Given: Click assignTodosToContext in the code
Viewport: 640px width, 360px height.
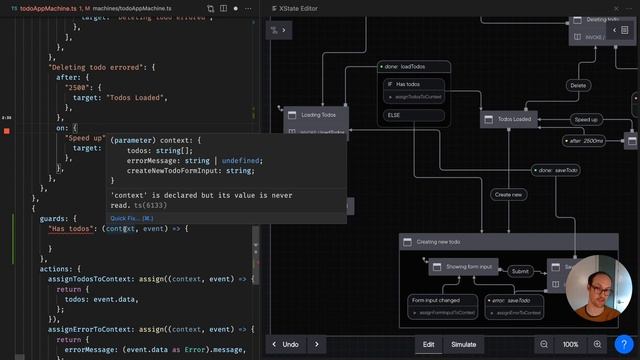Looking at the screenshot, I should [x=91, y=279].
